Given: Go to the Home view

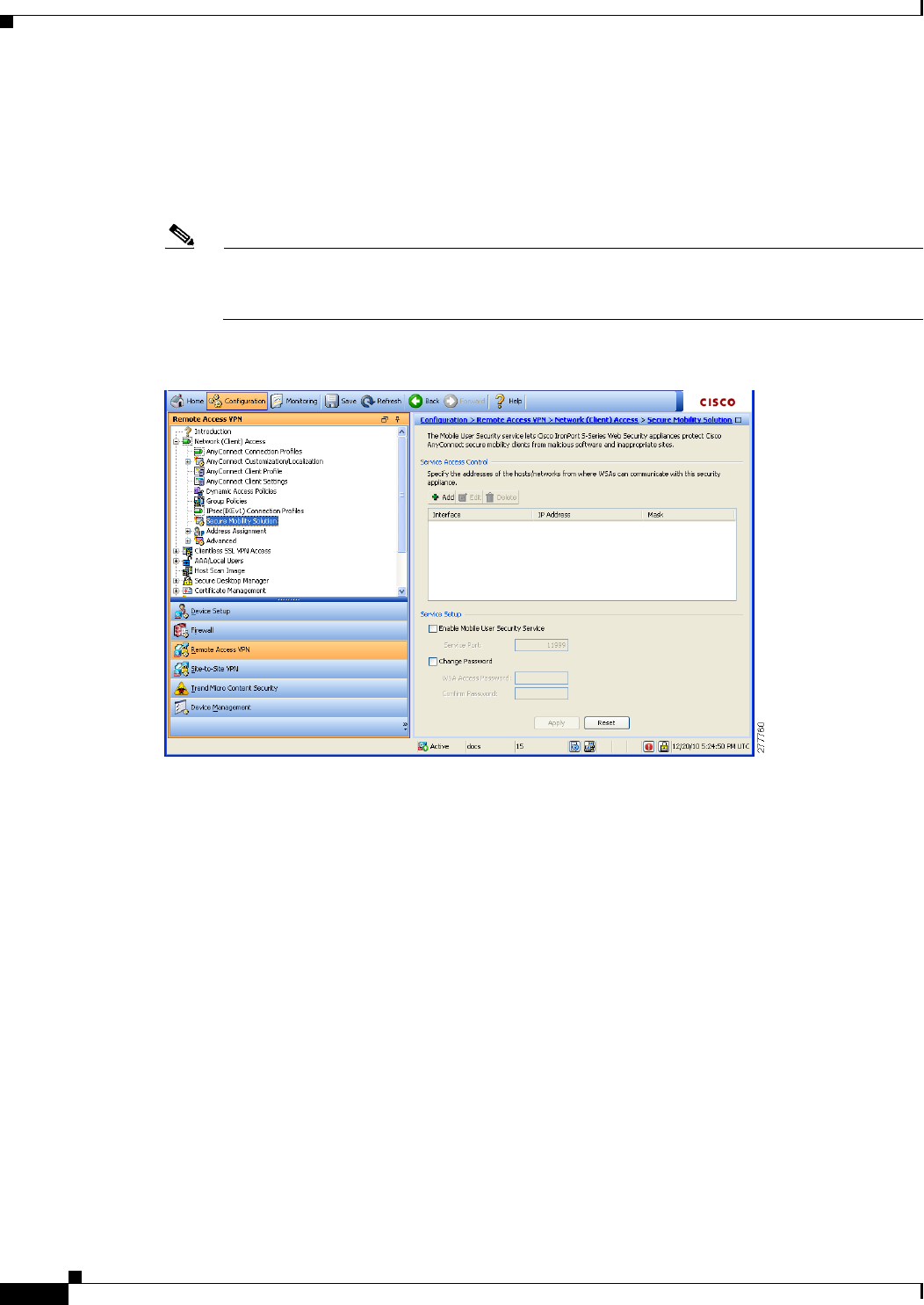Looking at the screenshot, I should click(x=187, y=401).
